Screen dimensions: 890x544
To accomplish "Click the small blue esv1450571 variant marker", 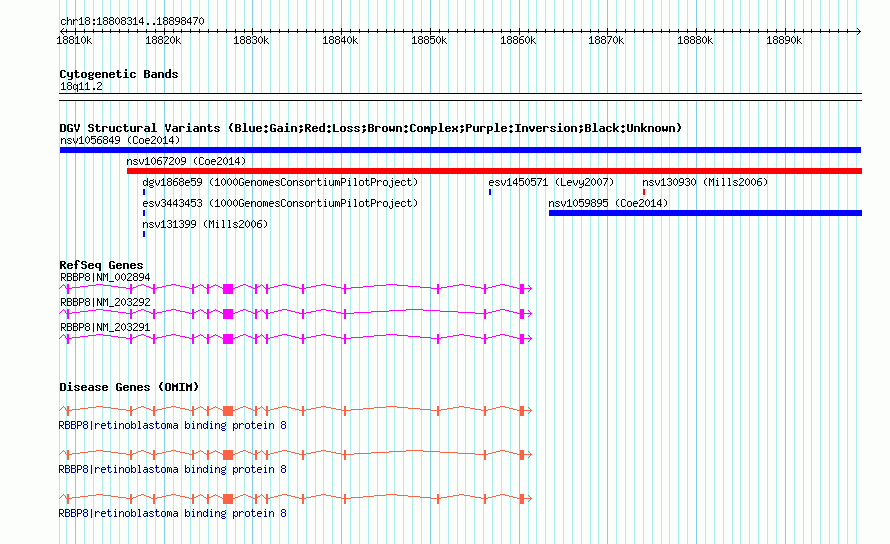I will click(490, 193).
